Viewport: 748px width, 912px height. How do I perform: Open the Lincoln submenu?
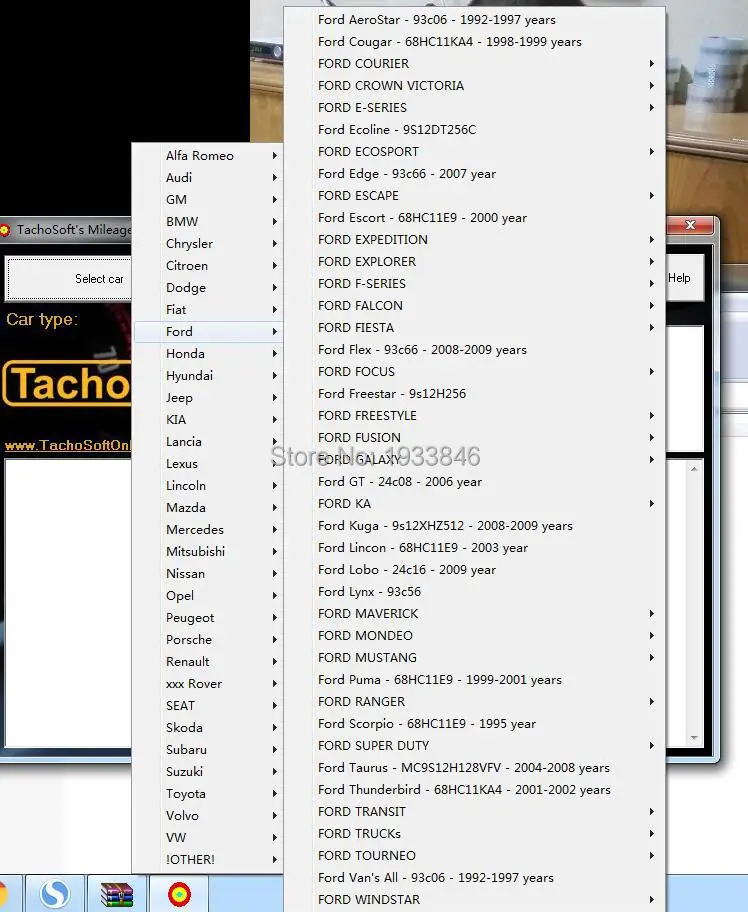(x=208, y=486)
